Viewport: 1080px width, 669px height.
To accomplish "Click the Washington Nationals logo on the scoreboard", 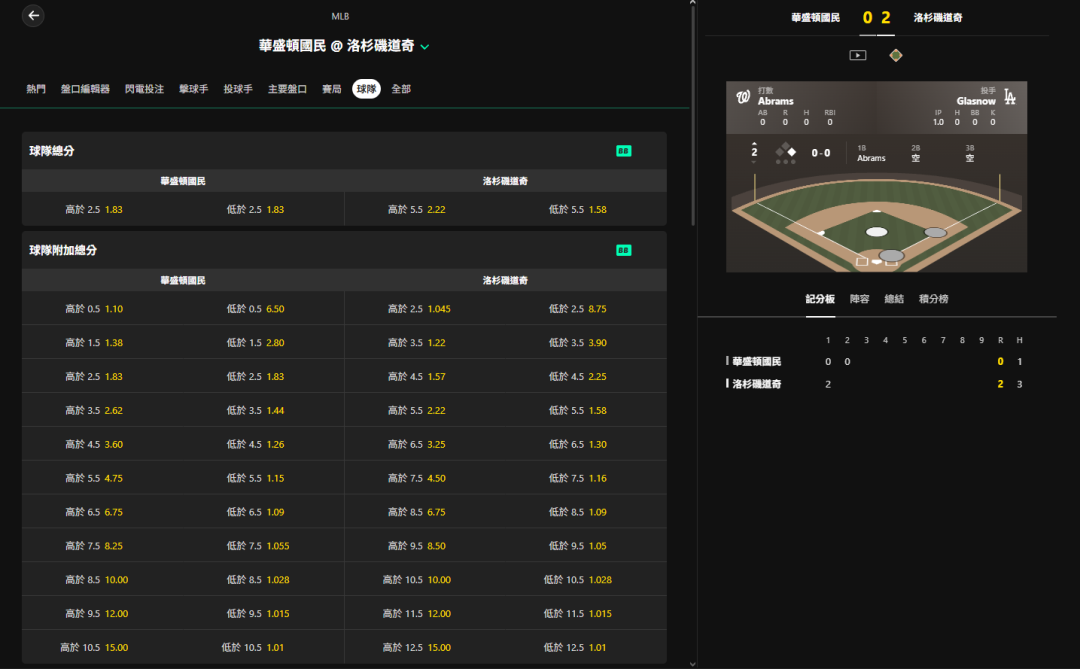I will (742, 97).
